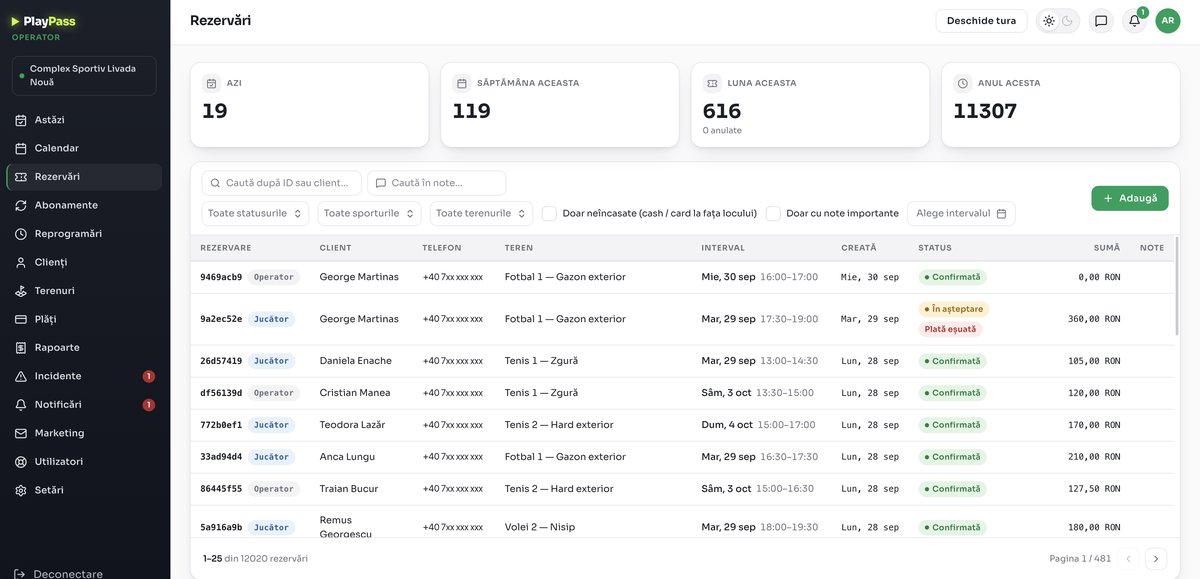Click the calendar icon in date range field

(1001, 213)
